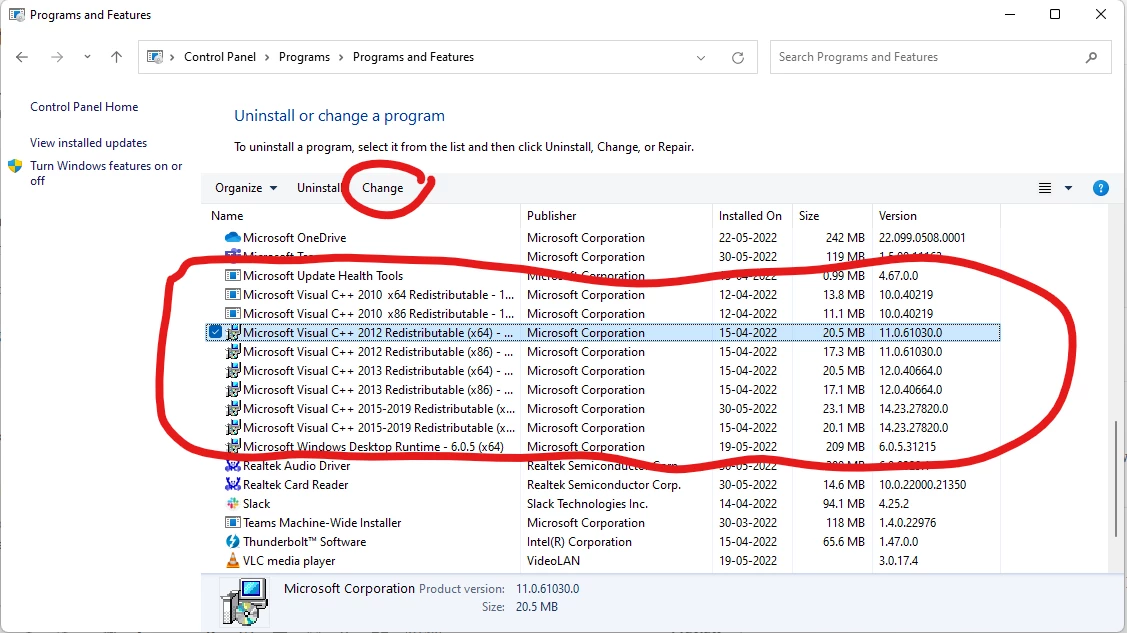This screenshot has height=633, width=1127.
Task: Click Programs and Features in the breadcrumb
Action: pyautogui.click(x=413, y=57)
